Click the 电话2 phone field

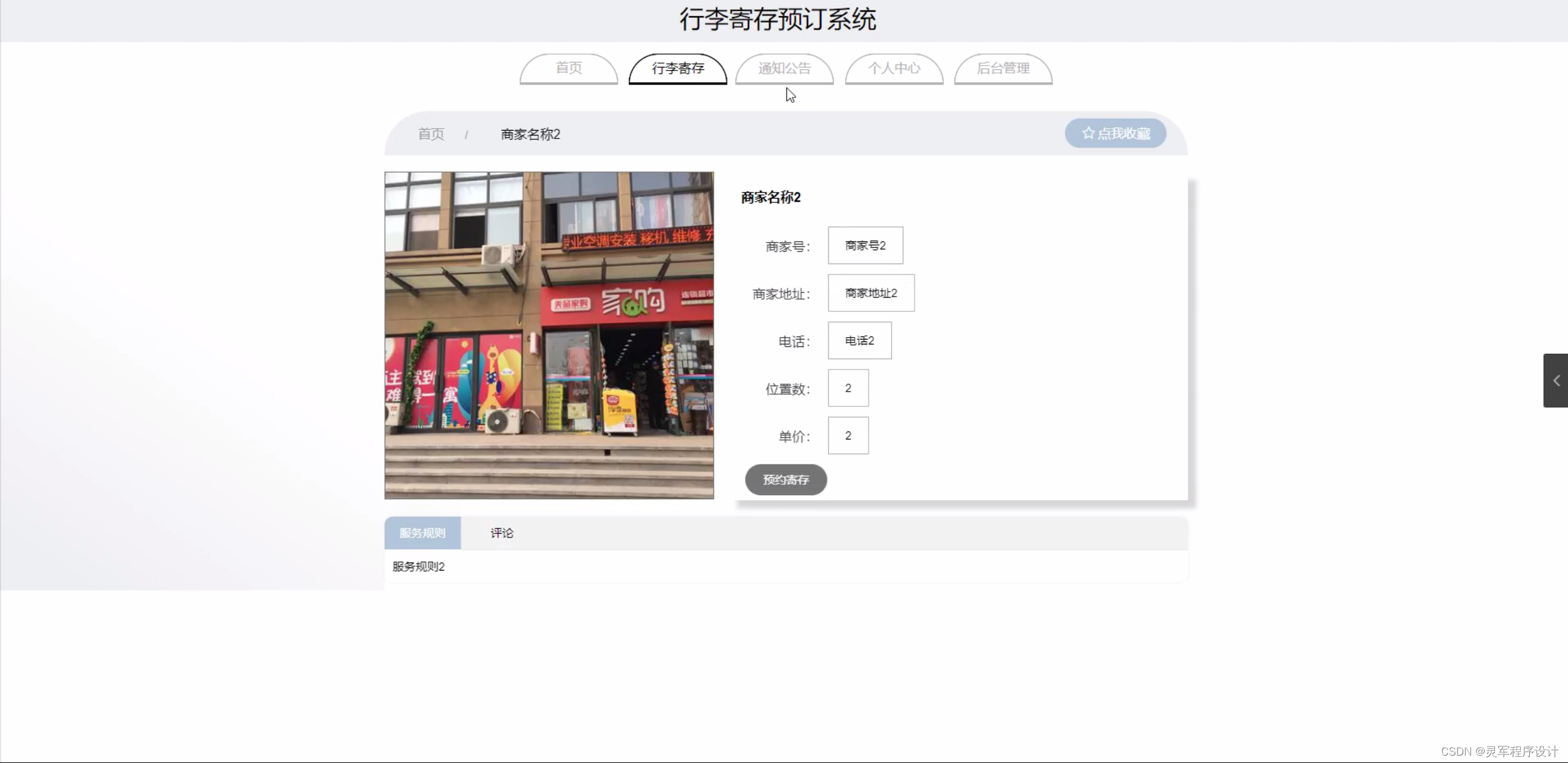point(859,340)
